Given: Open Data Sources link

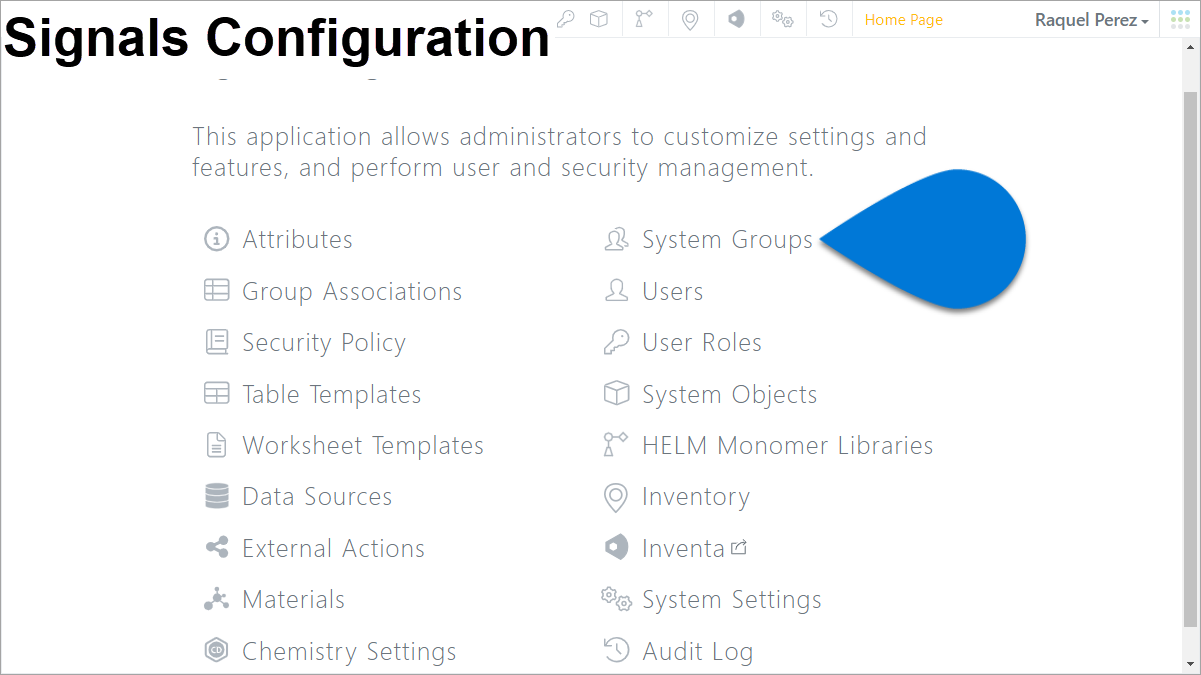Looking at the screenshot, I should [317, 497].
